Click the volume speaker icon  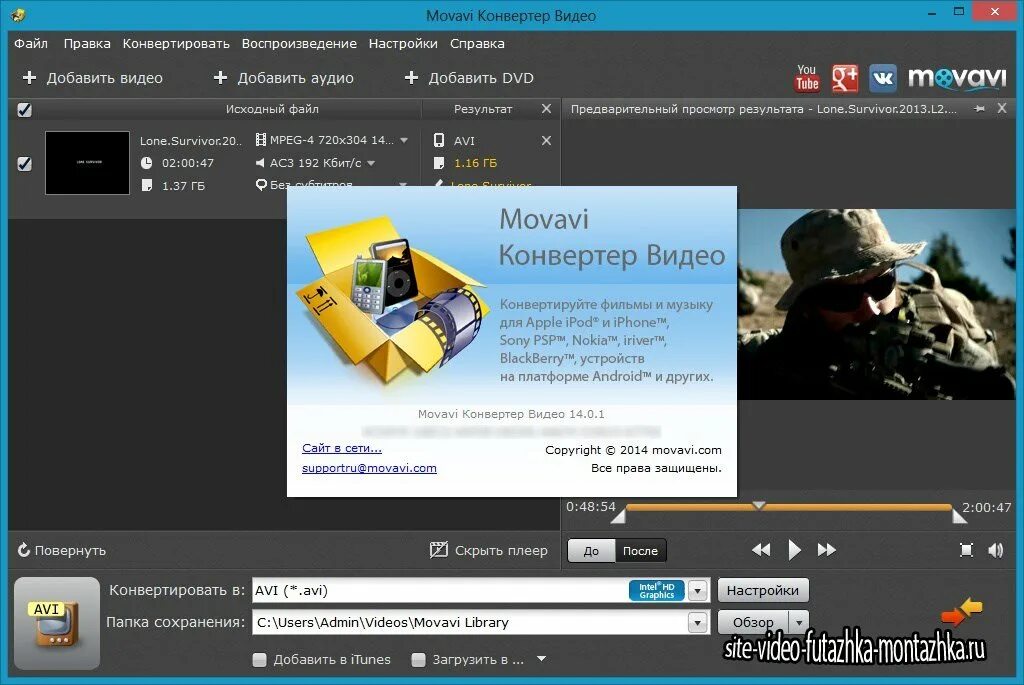point(996,550)
